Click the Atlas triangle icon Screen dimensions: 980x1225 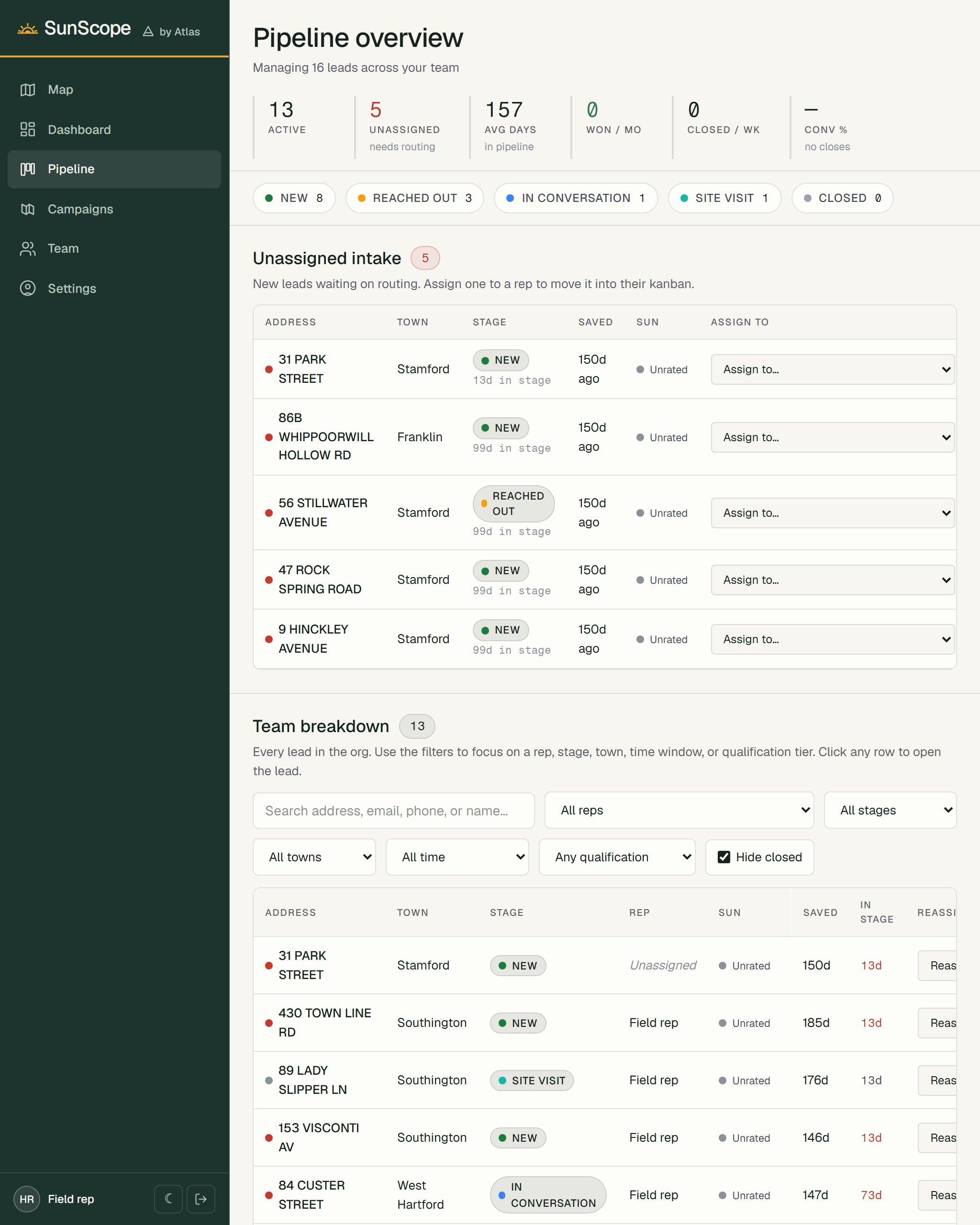(148, 32)
